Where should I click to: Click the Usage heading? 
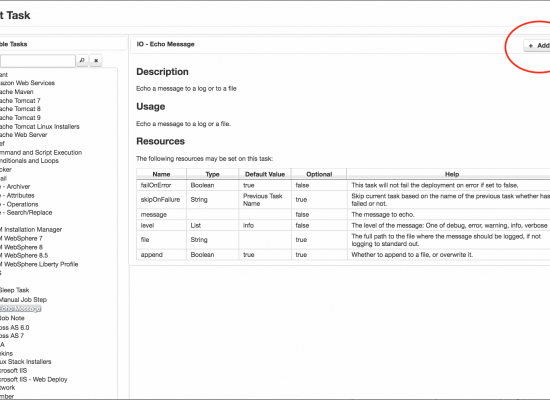[150, 106]
